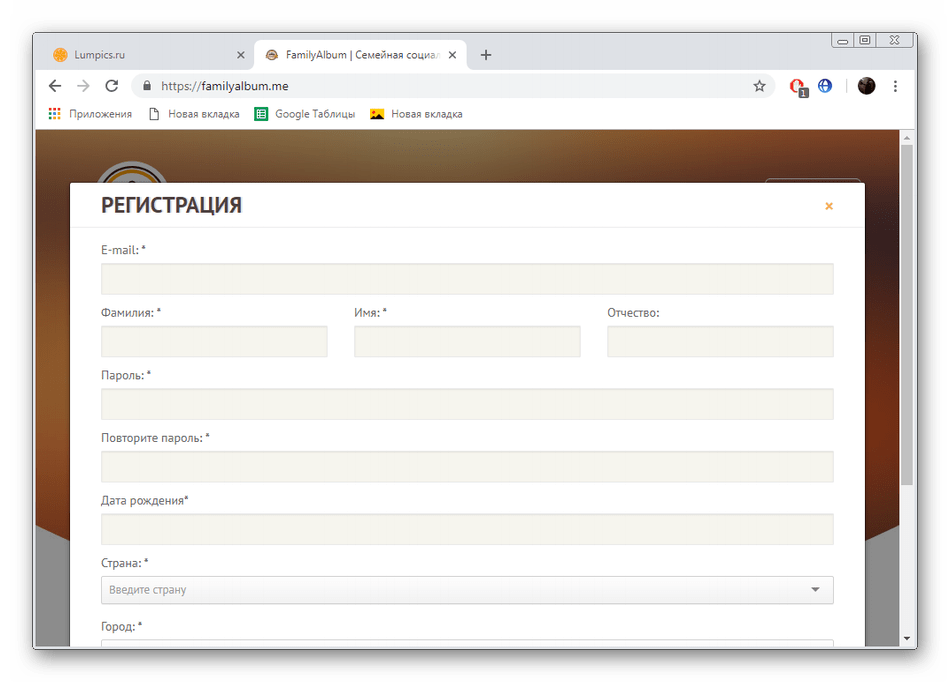Bookmark this page with the star
Image resolution: width=950 pixels, height=682 pixels.
tap(759, 86)
